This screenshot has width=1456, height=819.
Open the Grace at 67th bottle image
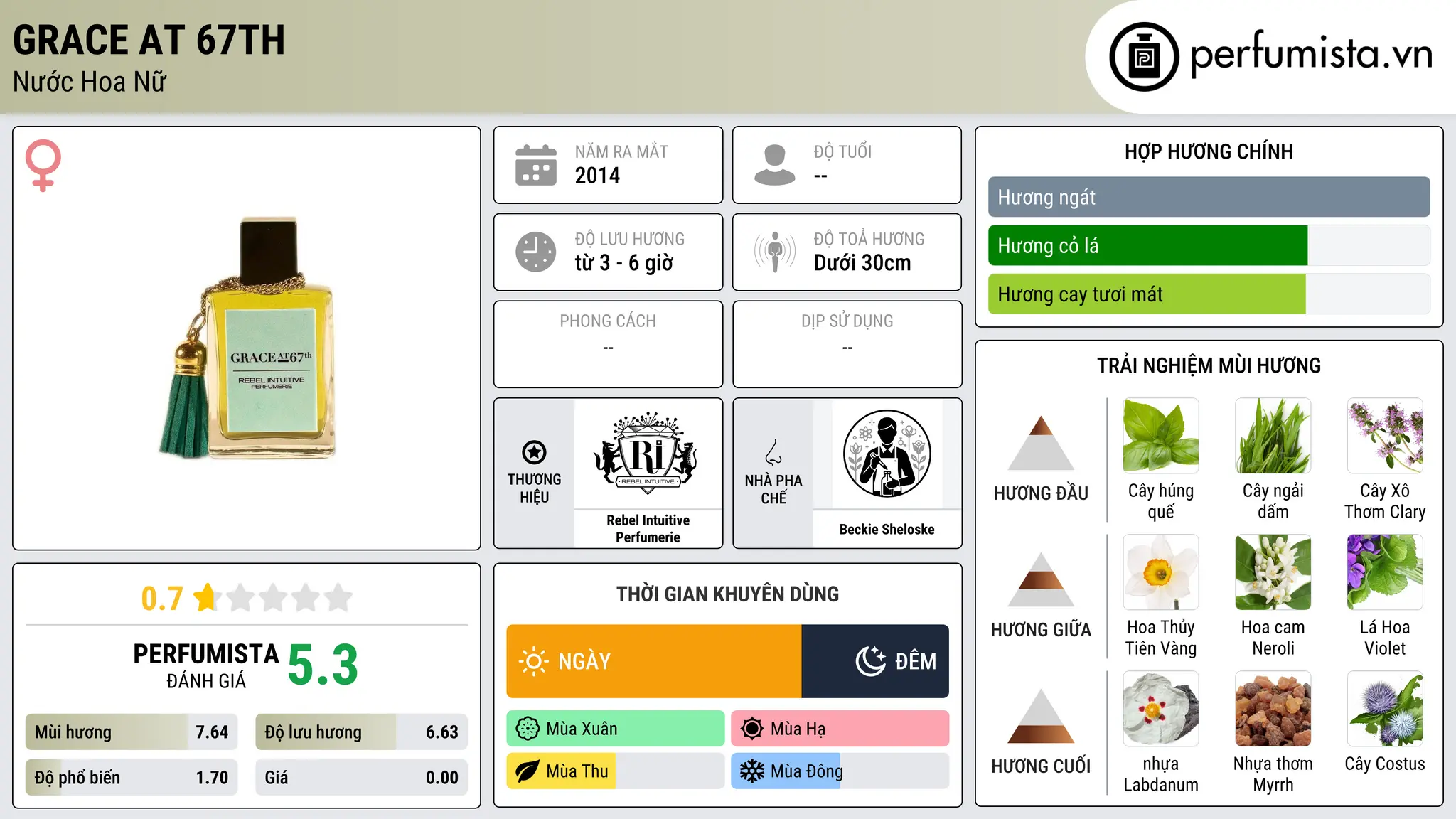247,338
